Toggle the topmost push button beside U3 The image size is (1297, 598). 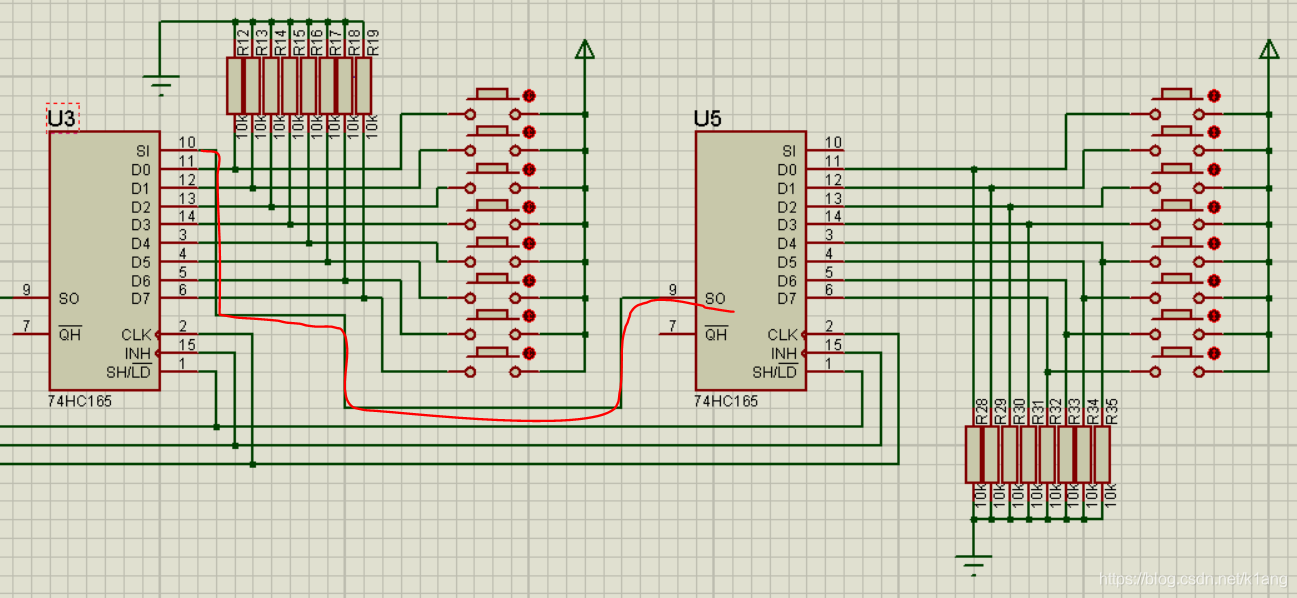point(492,104)
